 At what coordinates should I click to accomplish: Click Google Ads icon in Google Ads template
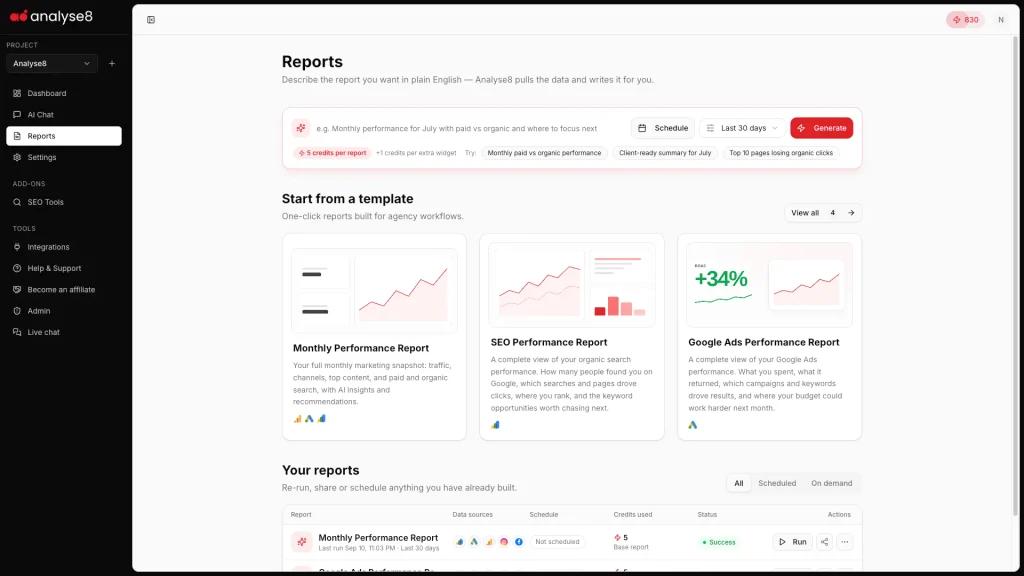692,425
